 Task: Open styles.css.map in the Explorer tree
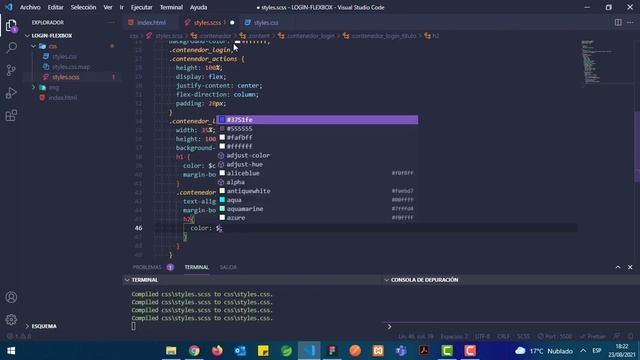72,67
